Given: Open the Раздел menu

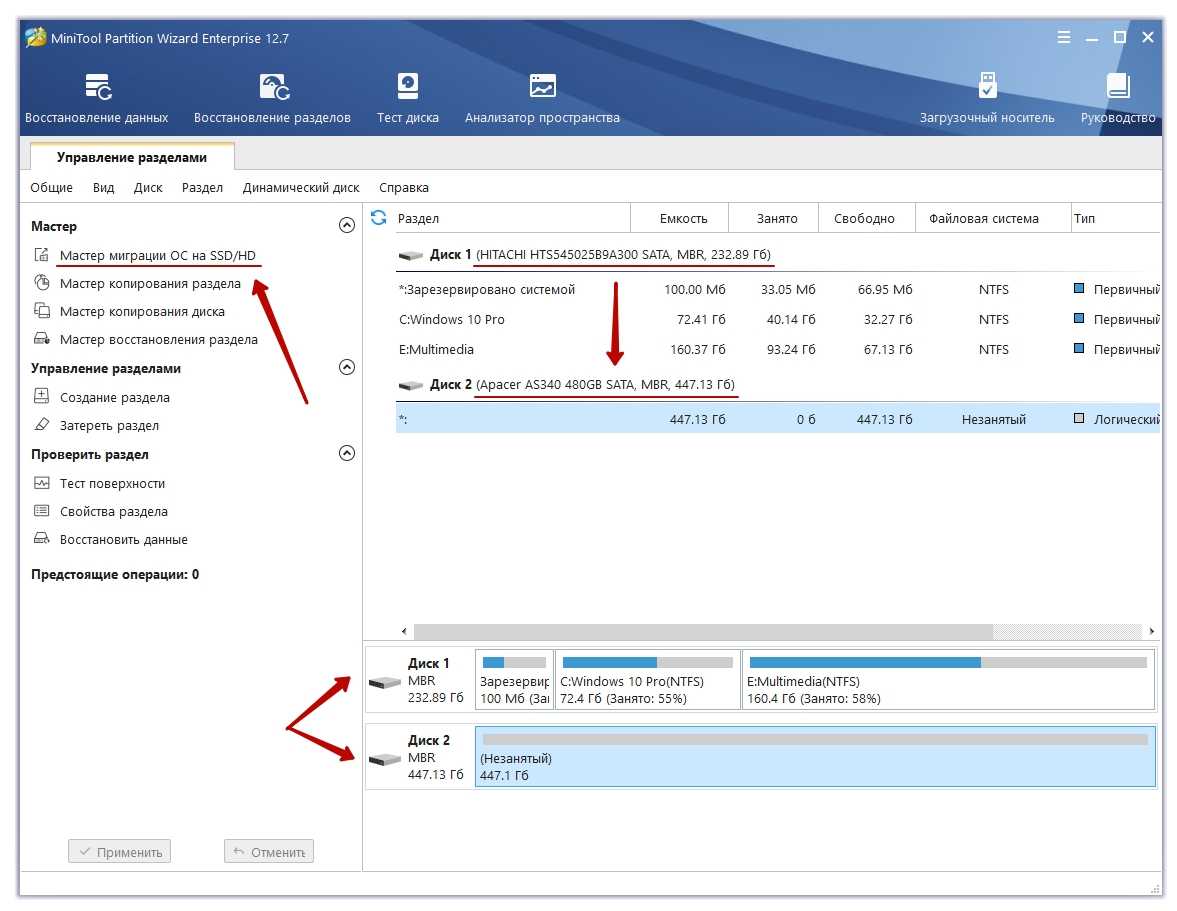Looking at the screenshot, I should click(202, 188).
